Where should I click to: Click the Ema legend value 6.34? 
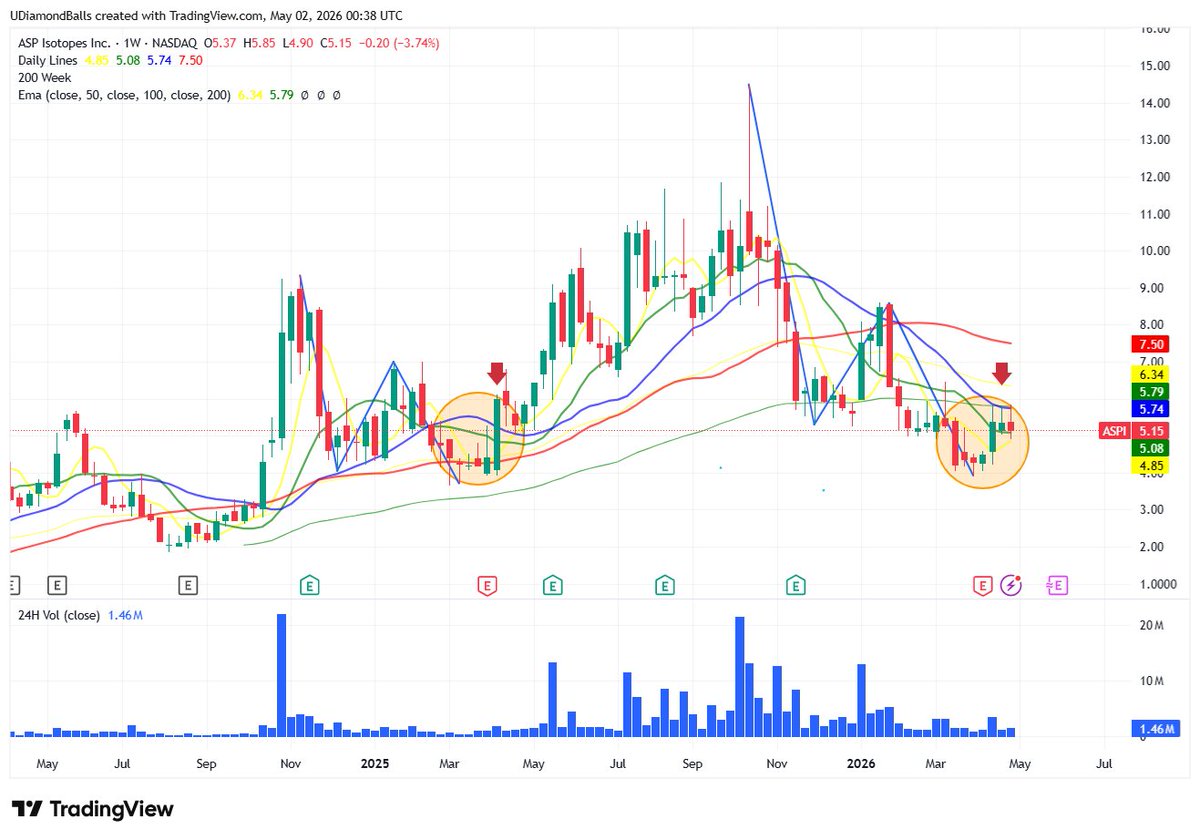coord(250,94)
